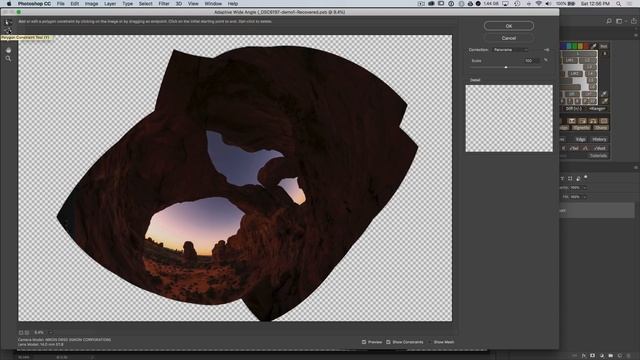Viewport: 640px width, 360px height.
Task: Open the Help menu
Action: click(x=233, y=4)
